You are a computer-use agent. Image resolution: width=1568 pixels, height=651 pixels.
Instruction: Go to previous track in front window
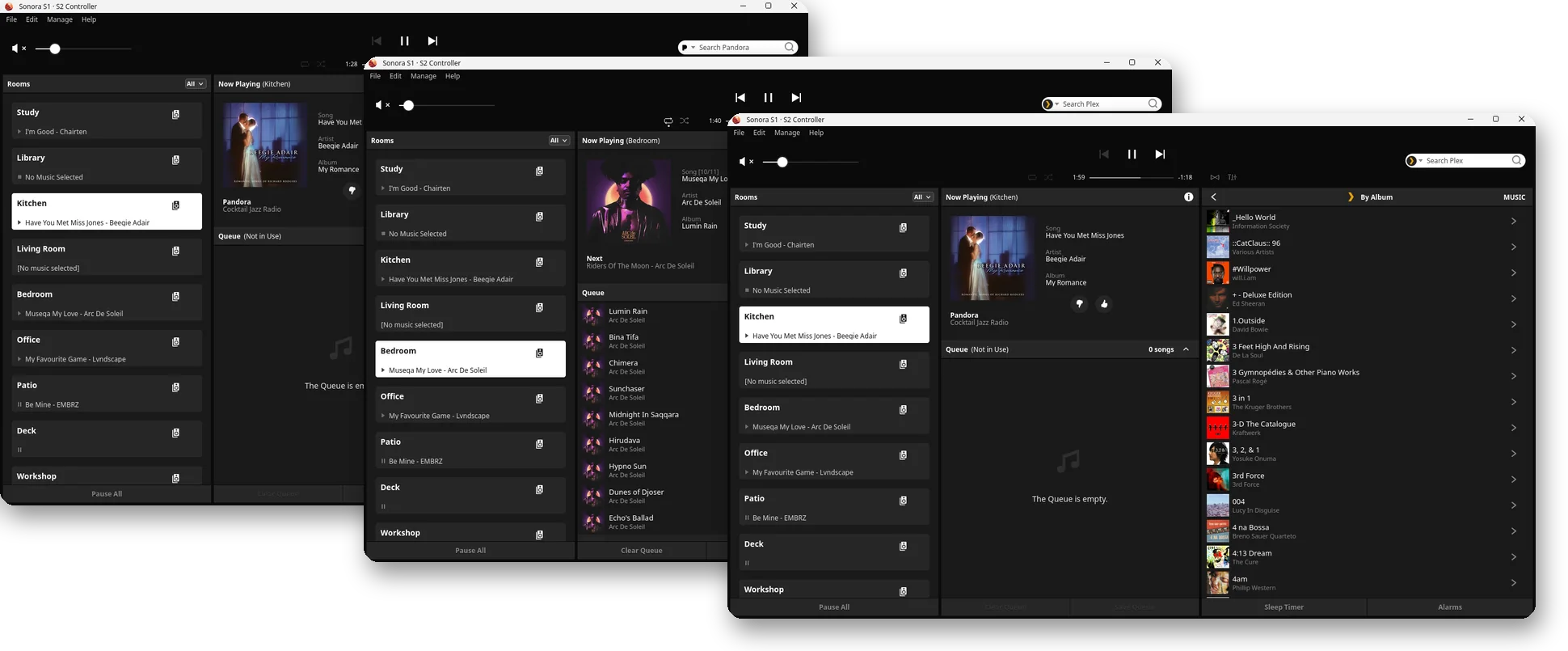point(1104,154)
